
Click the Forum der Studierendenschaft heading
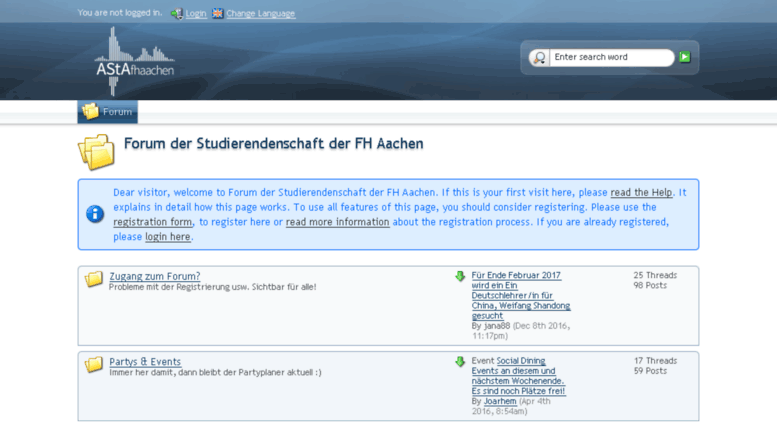click(x=274, y=144)
